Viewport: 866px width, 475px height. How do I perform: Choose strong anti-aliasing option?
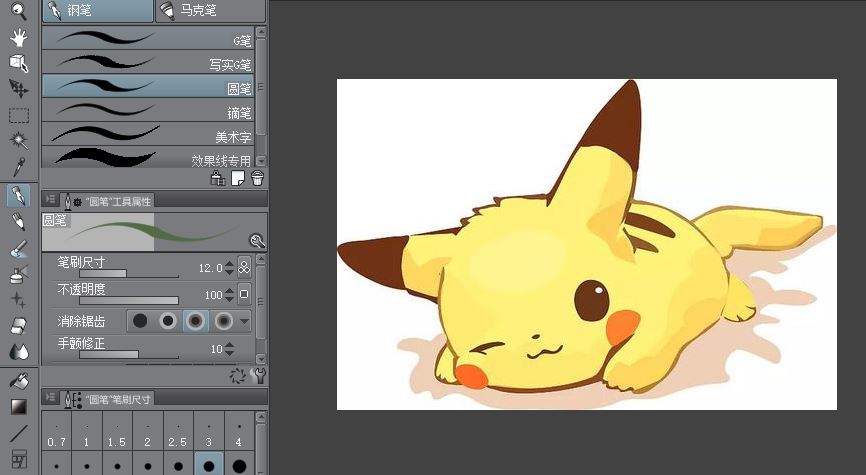[224, 321]
